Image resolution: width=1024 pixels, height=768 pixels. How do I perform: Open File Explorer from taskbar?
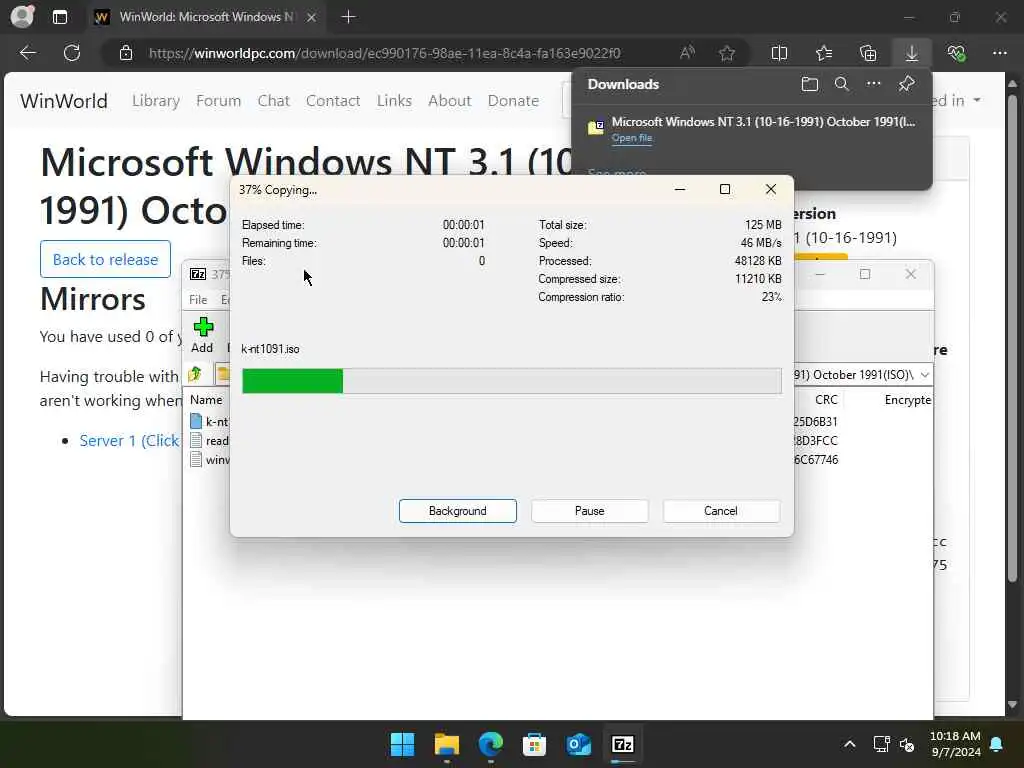[x=447, y=744]
